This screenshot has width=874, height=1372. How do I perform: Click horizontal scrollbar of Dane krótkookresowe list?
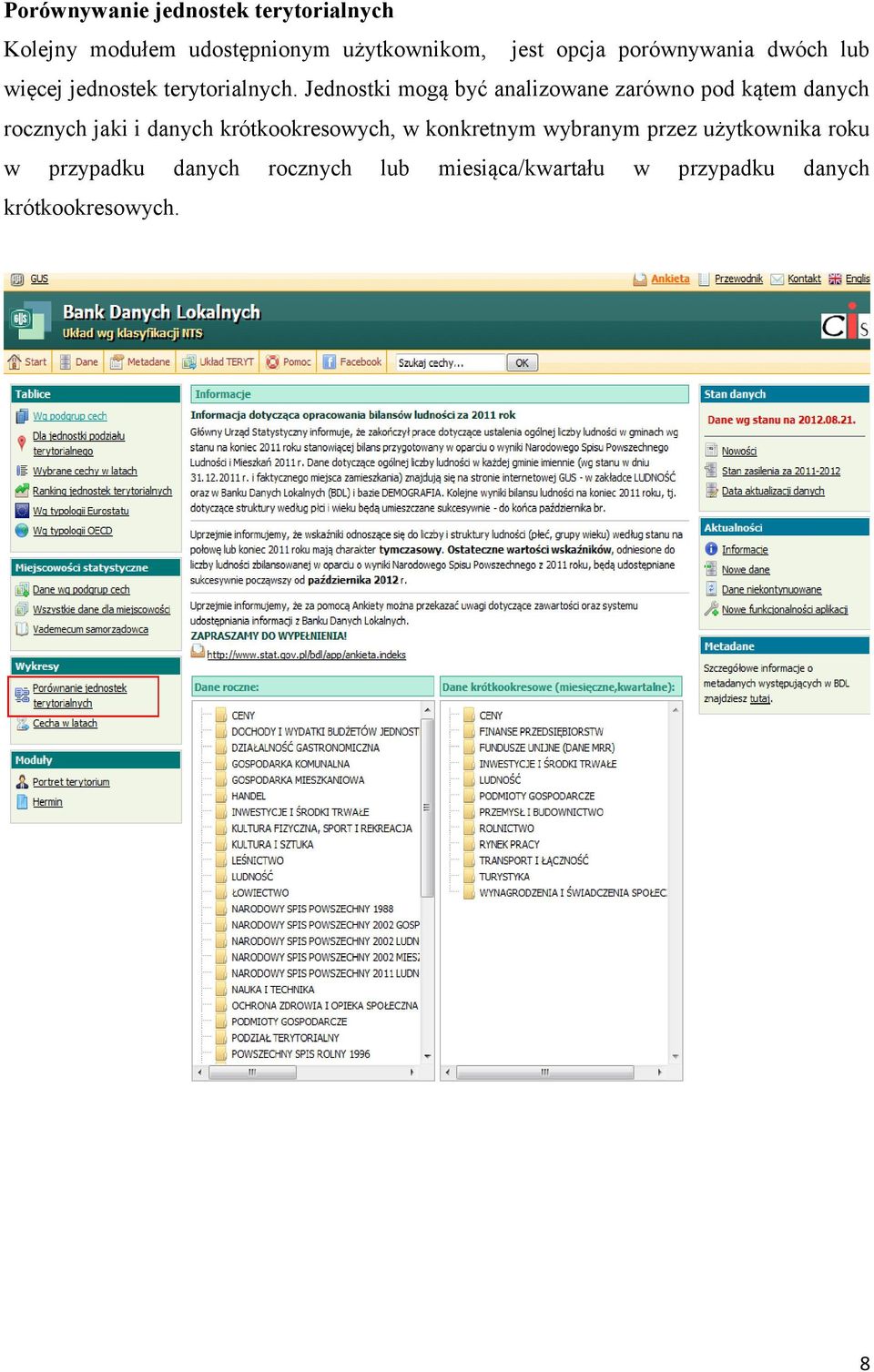(x=545, y=1072)
